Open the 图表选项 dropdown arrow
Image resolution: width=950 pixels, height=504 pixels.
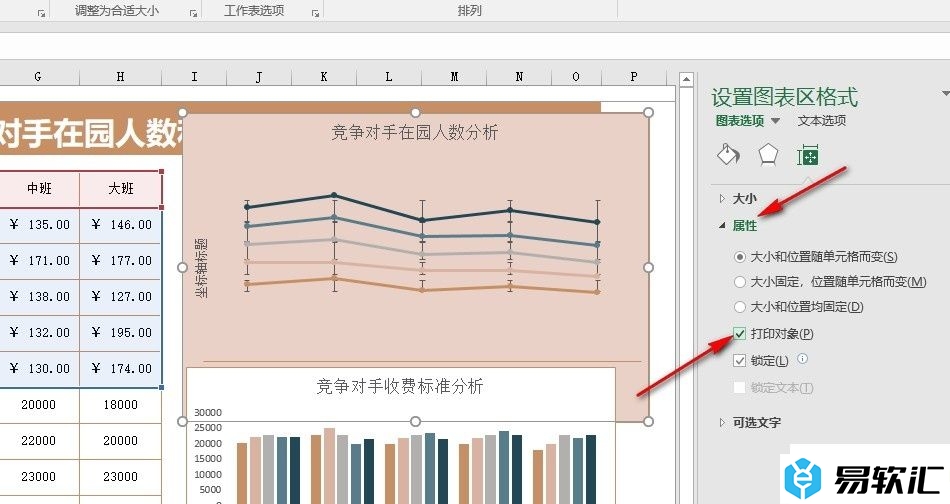[776, 121]
